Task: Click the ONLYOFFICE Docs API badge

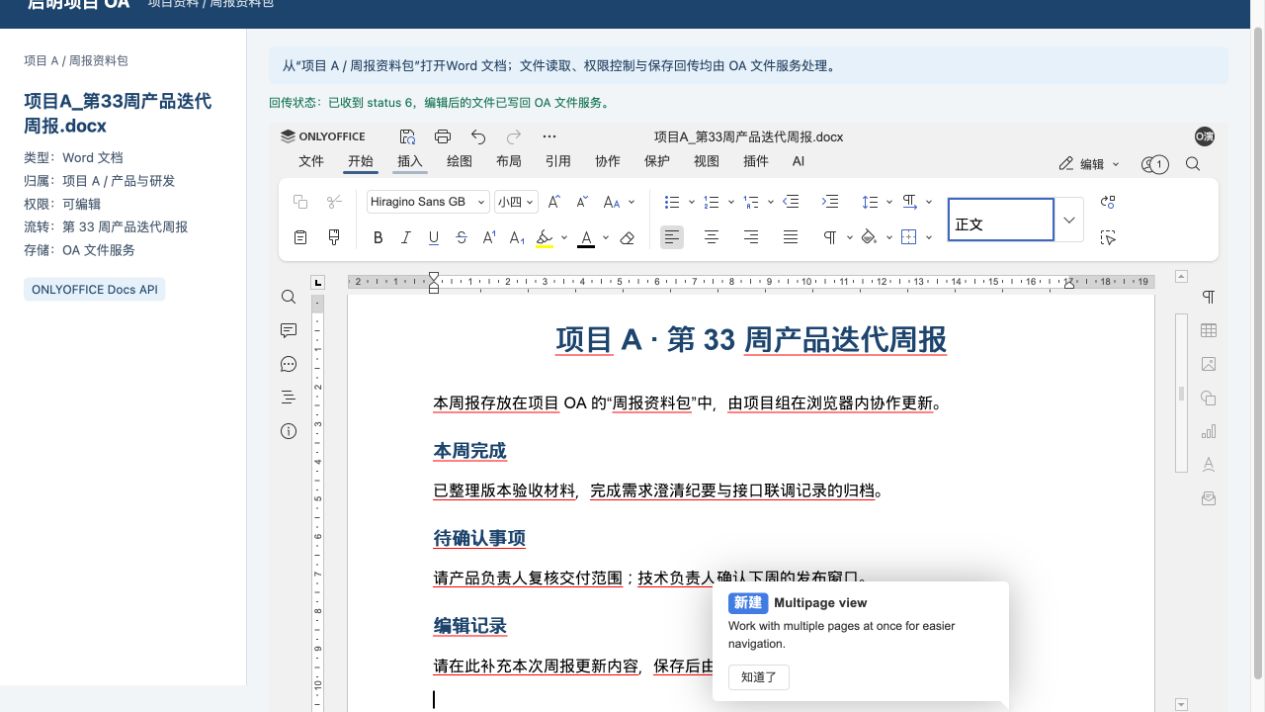Action: click(x=94, y=289)
